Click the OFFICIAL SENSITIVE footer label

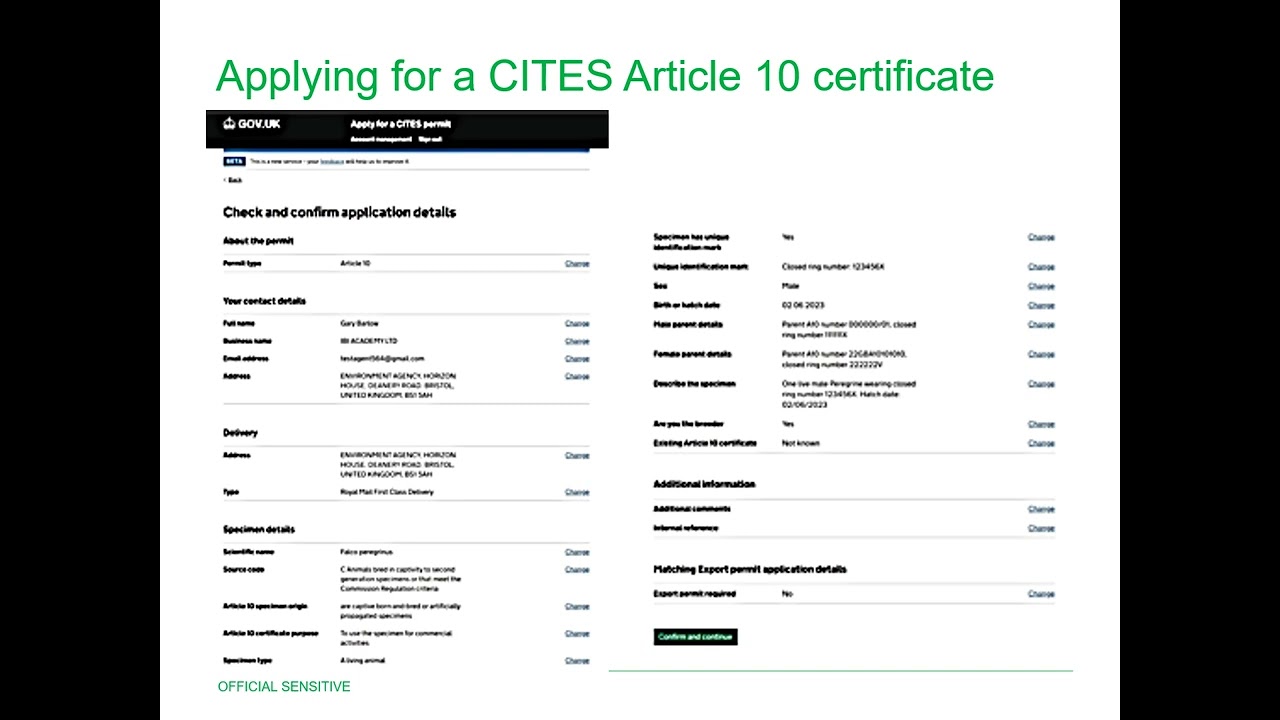click(x=284, y=687)
